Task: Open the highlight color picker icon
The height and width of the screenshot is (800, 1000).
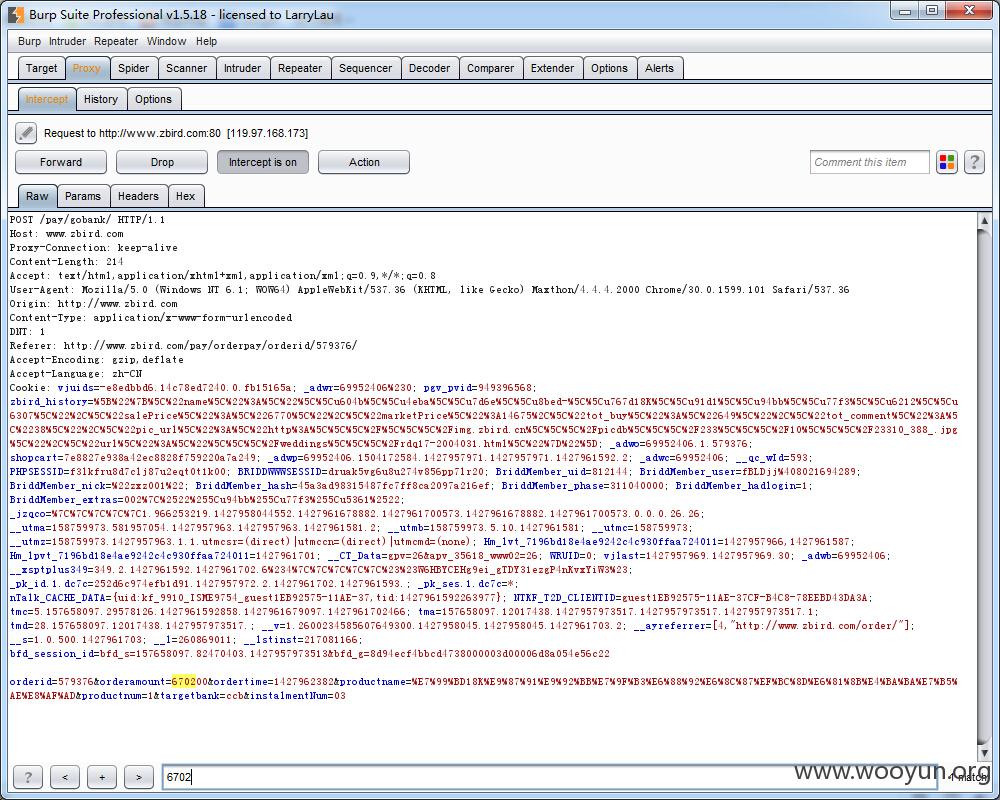Action: pyautogui.click(x=947, y=162)
